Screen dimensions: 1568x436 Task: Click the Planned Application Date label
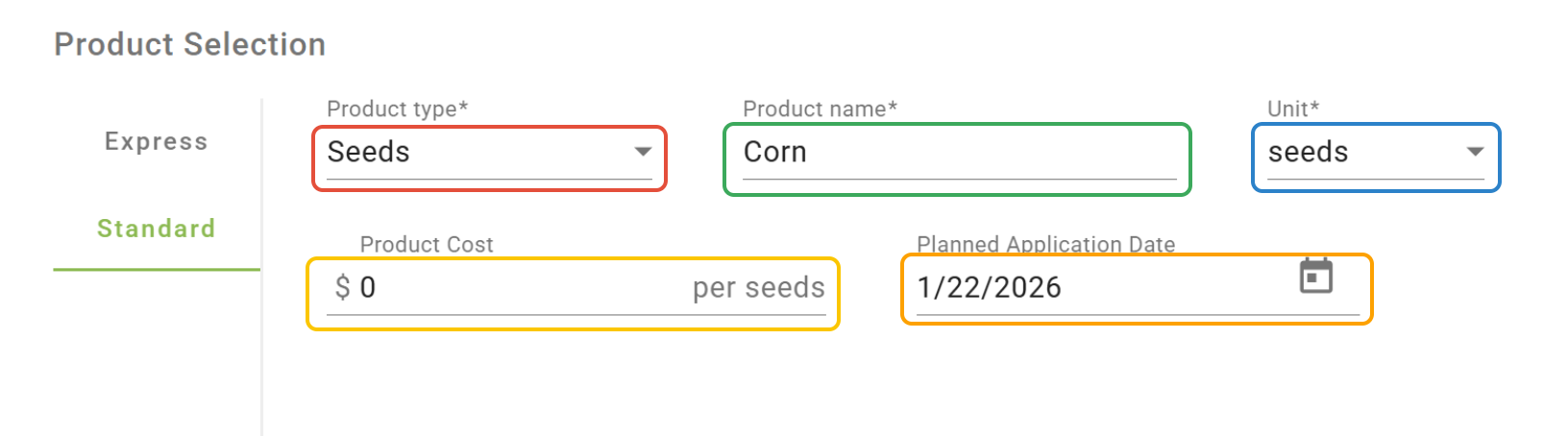pos(1045,244)
